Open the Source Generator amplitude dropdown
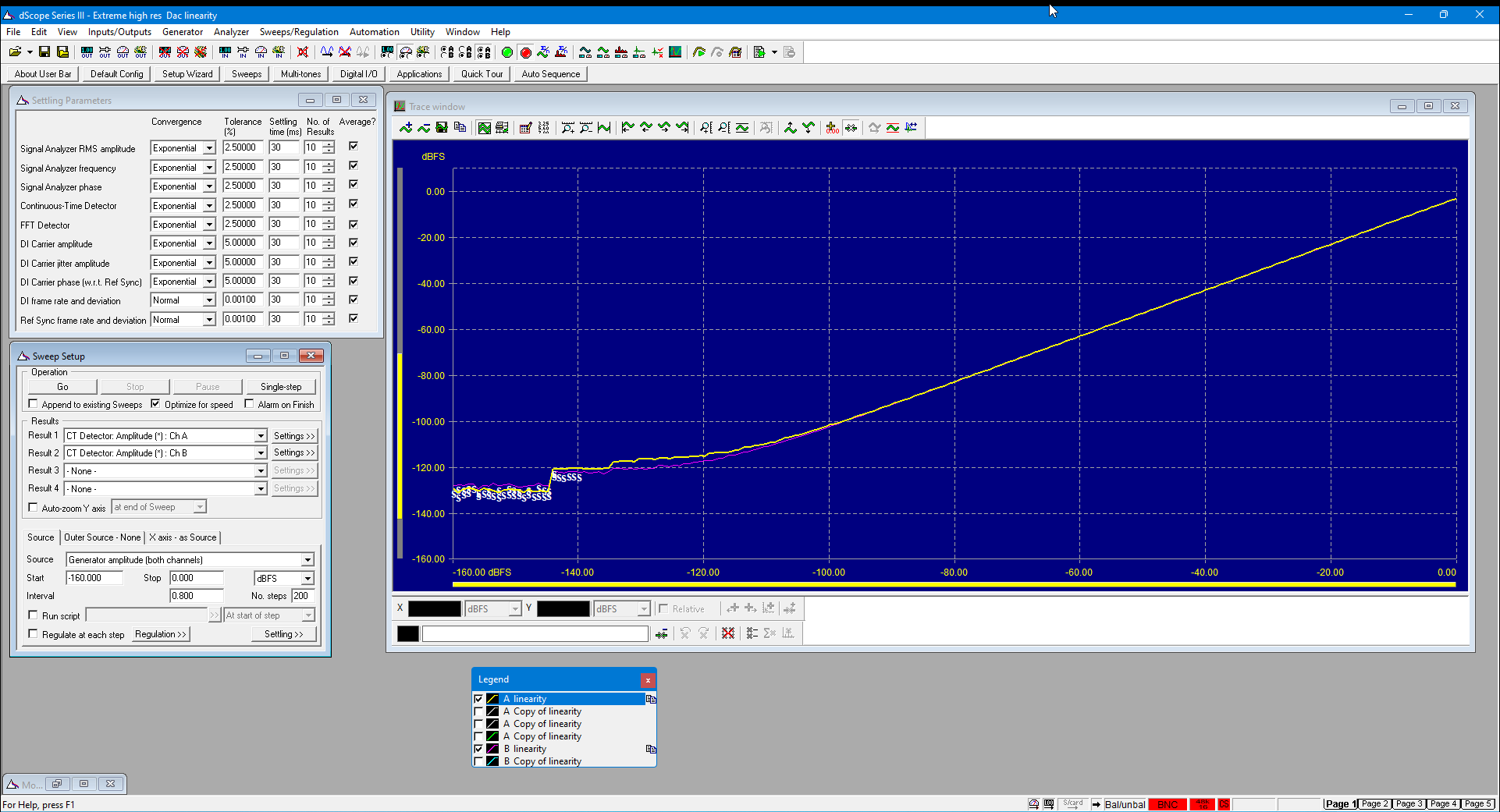Viewport: 1500px width, 812px height. click(307, 560)
